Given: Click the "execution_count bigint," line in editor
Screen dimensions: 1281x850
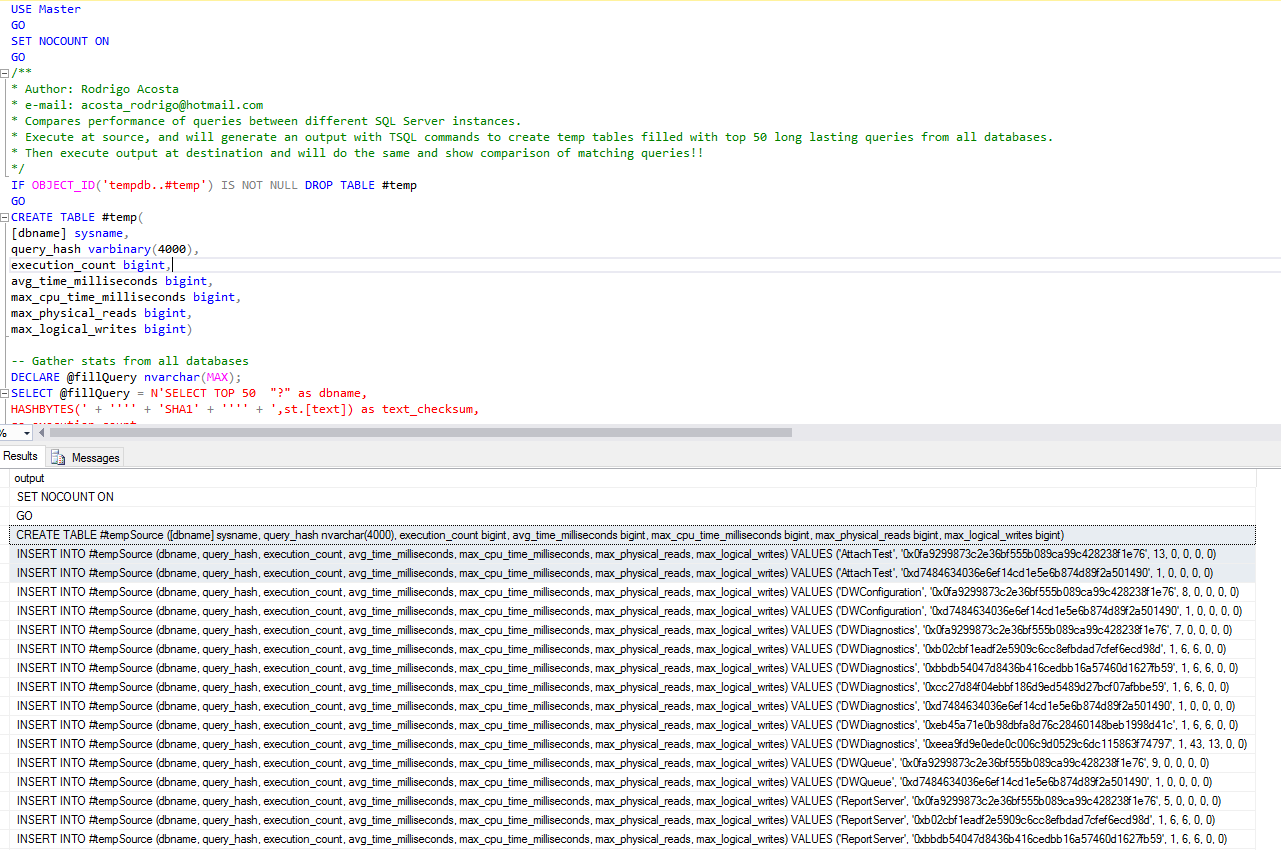Looking at the screenshot, I should [92, 265].
